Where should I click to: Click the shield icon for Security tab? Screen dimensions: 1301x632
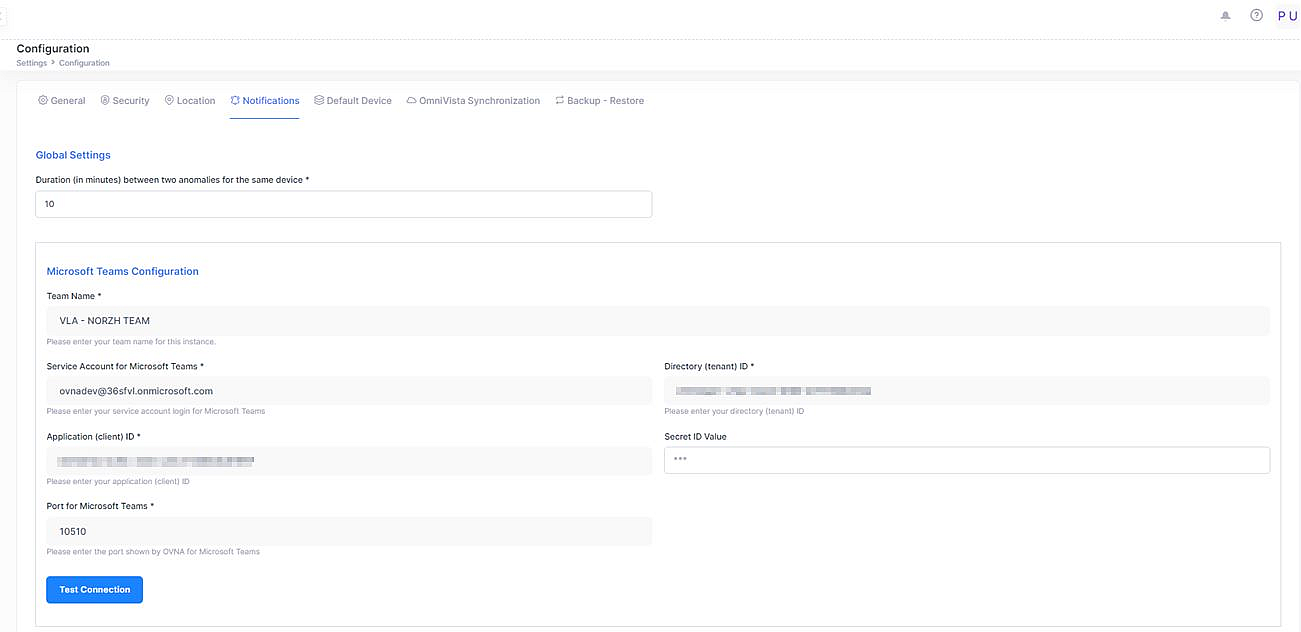click(105, 100)
